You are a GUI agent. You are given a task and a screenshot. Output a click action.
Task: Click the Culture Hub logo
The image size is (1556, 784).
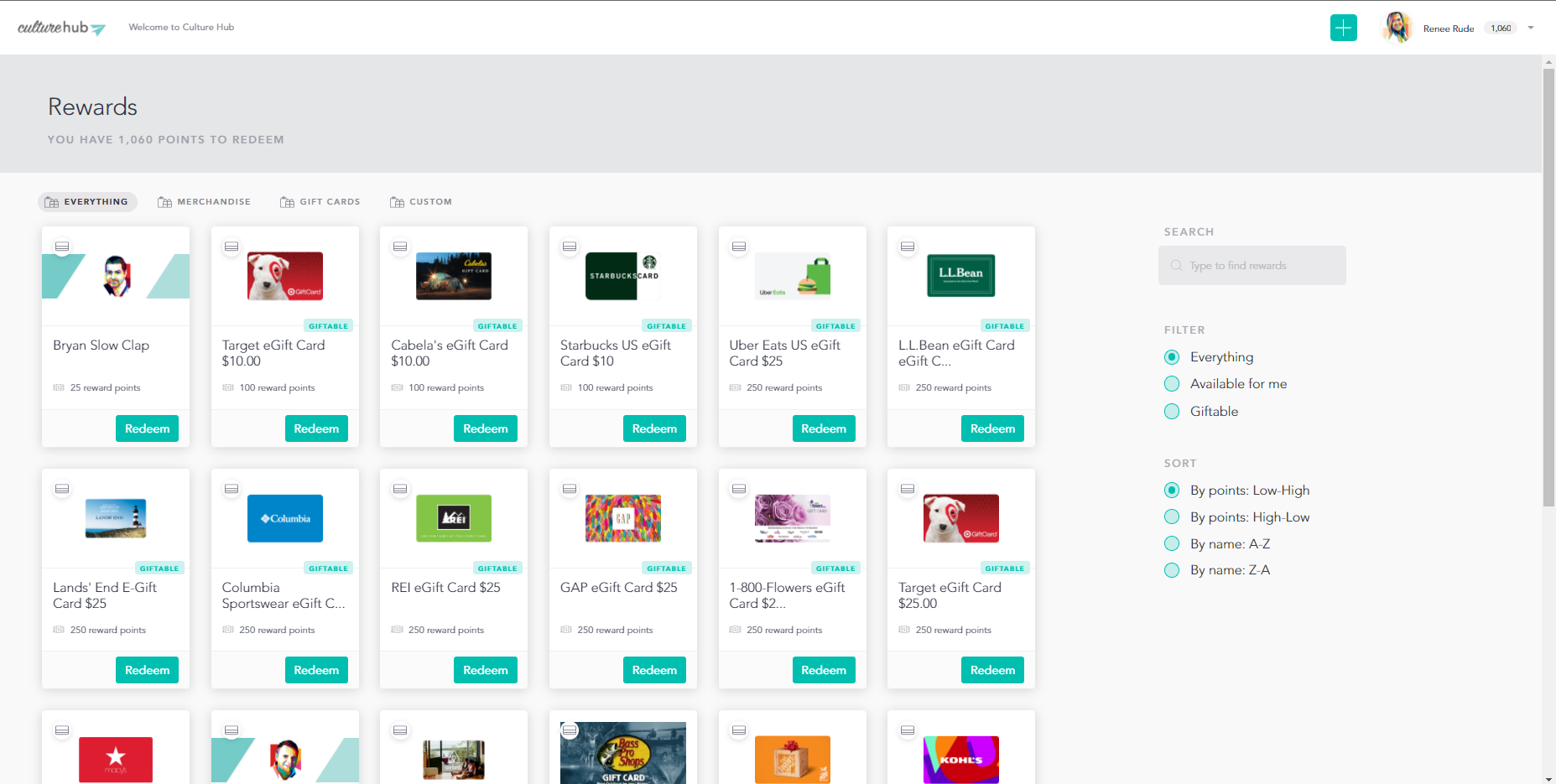click(61, 28)
